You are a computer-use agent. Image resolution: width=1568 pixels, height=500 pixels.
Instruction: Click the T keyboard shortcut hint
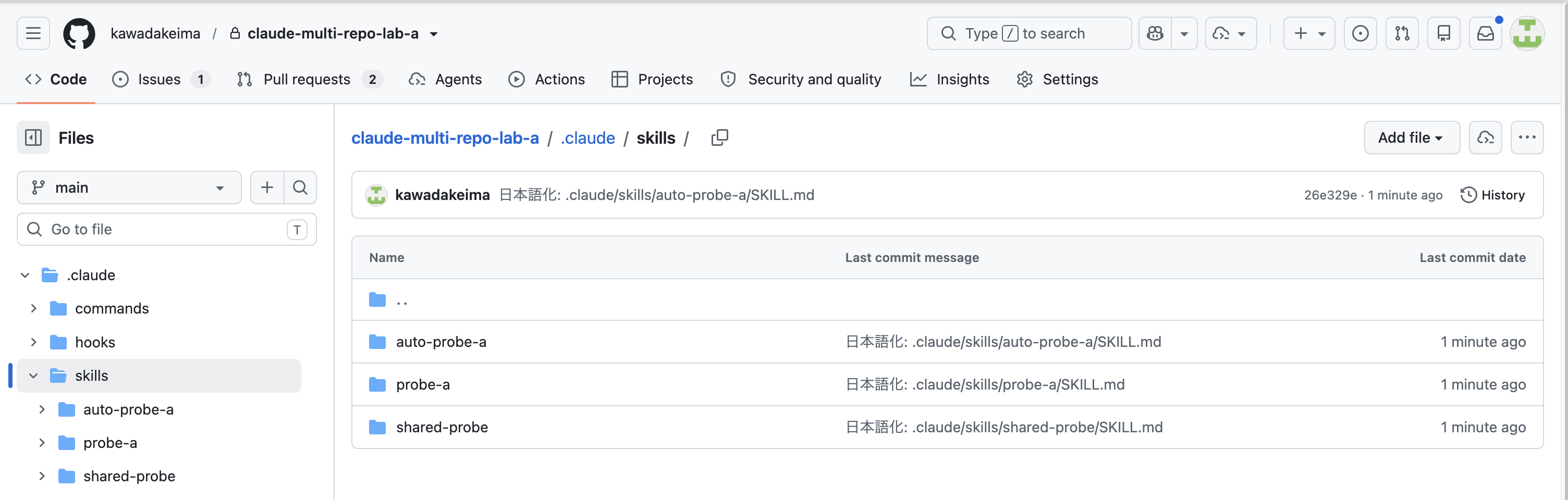pos(297,230)
